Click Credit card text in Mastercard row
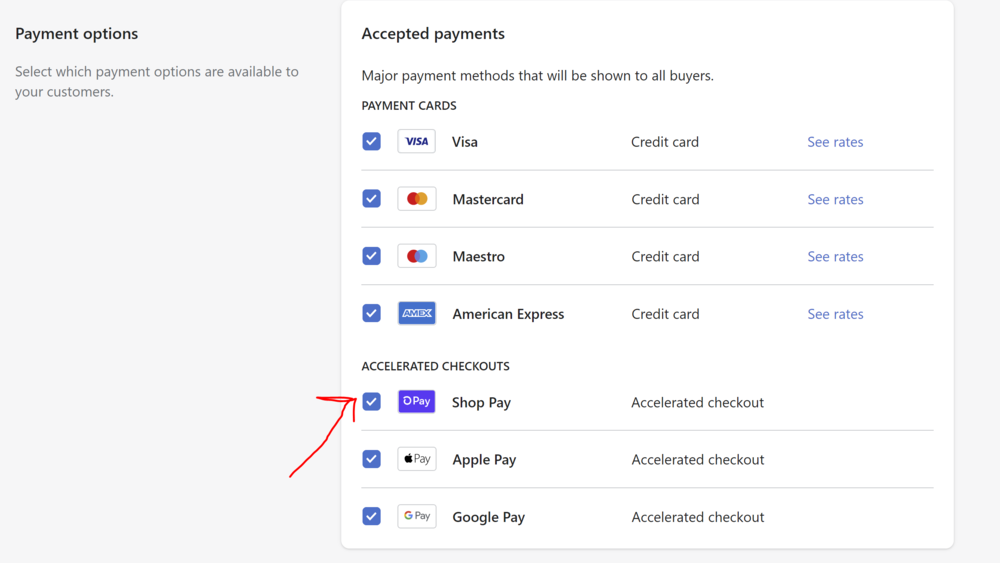The width and height of the screenshot is (1000, 563). coord(665,199)
